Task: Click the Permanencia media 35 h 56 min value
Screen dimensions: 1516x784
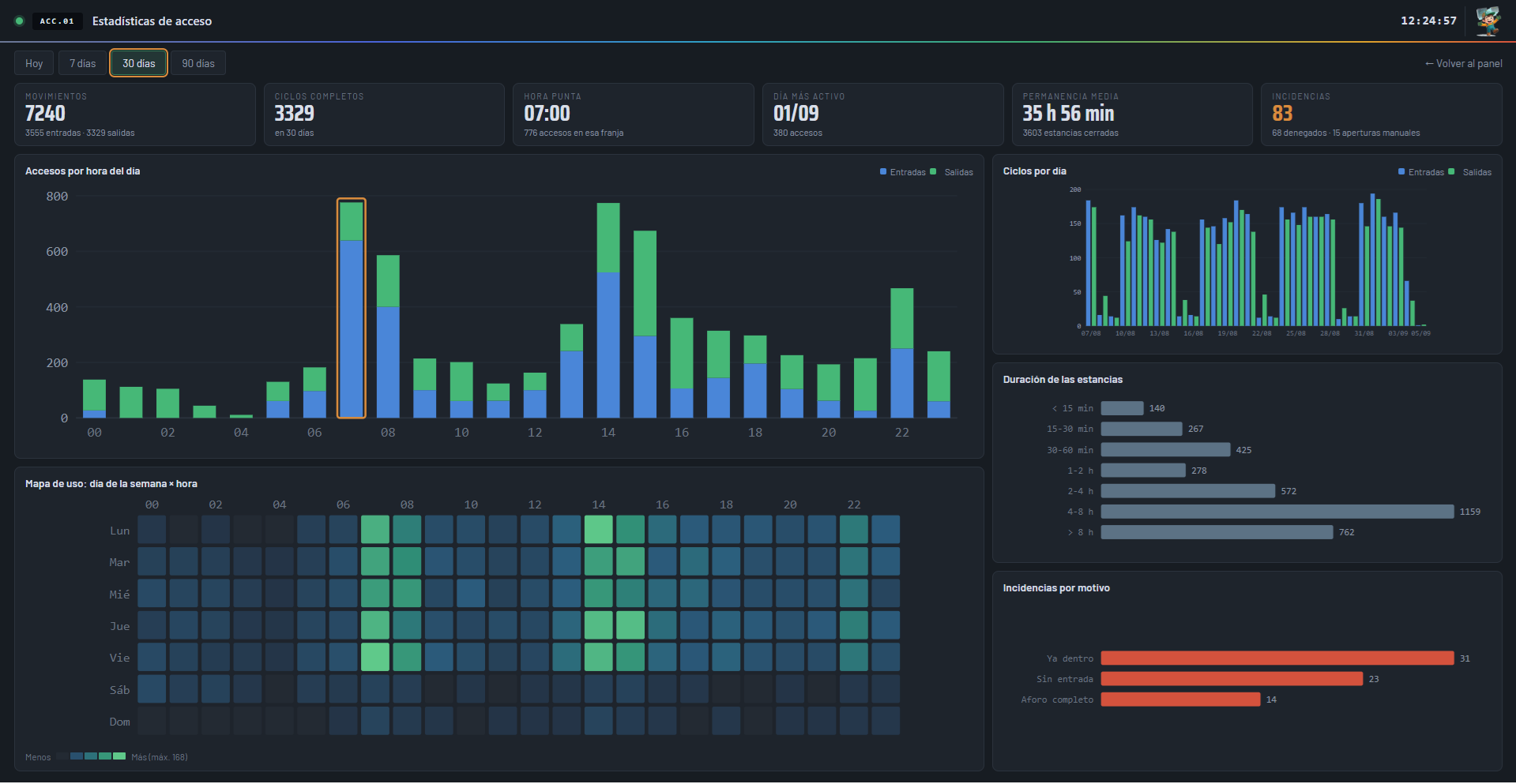Action: pyautogui.click(x=1068, y=114)
